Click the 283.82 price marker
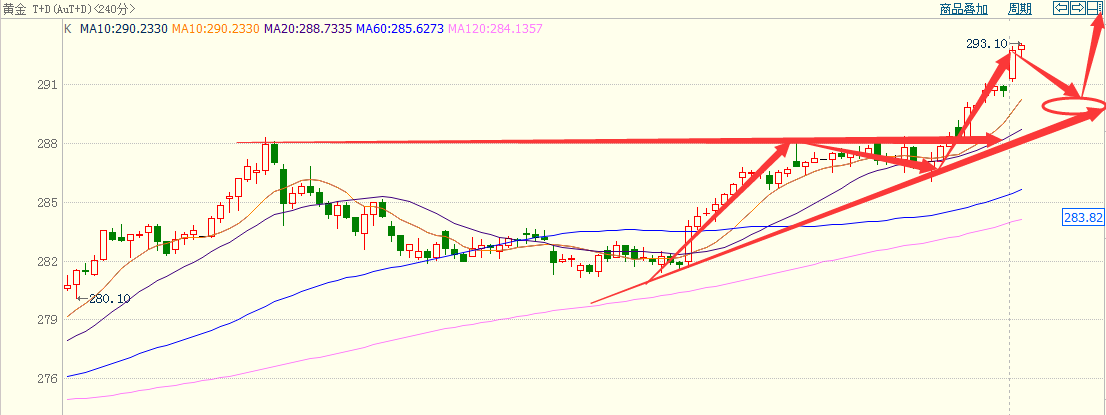The width and height of the screenshot is (1106, 415). [x=1083, y=217]
